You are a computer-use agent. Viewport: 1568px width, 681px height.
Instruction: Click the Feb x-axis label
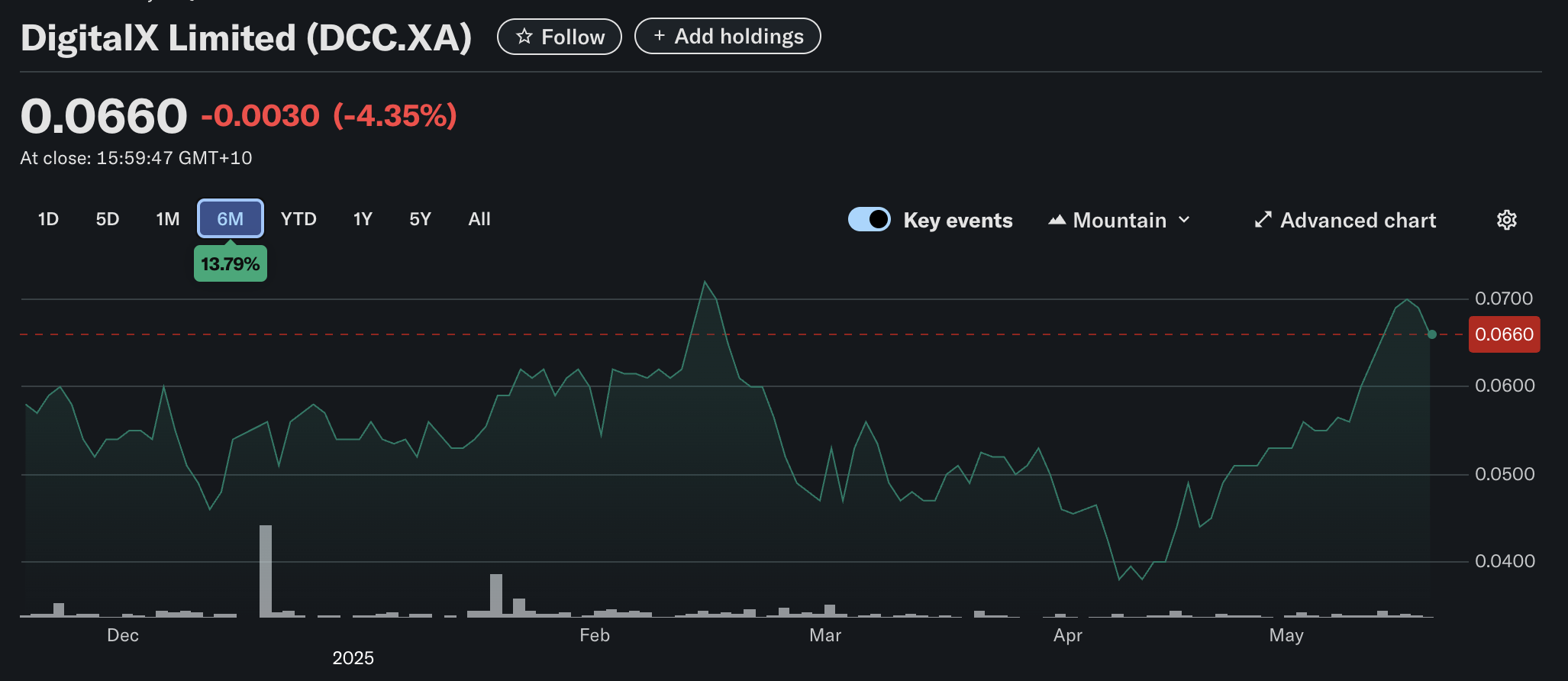tap(595, 635)
